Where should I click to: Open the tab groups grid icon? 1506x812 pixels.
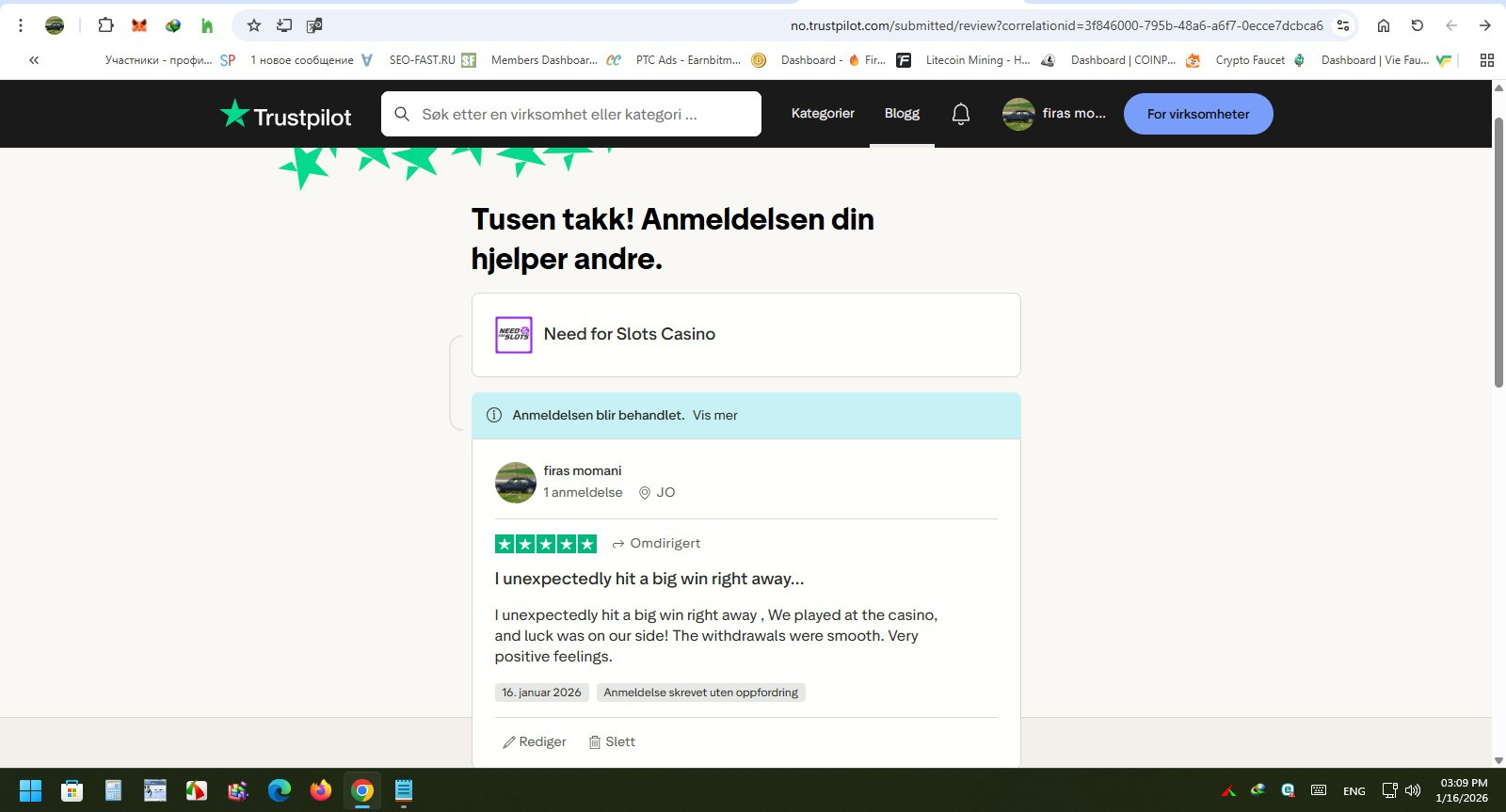pyautogui.click(x=1487, y=60)
